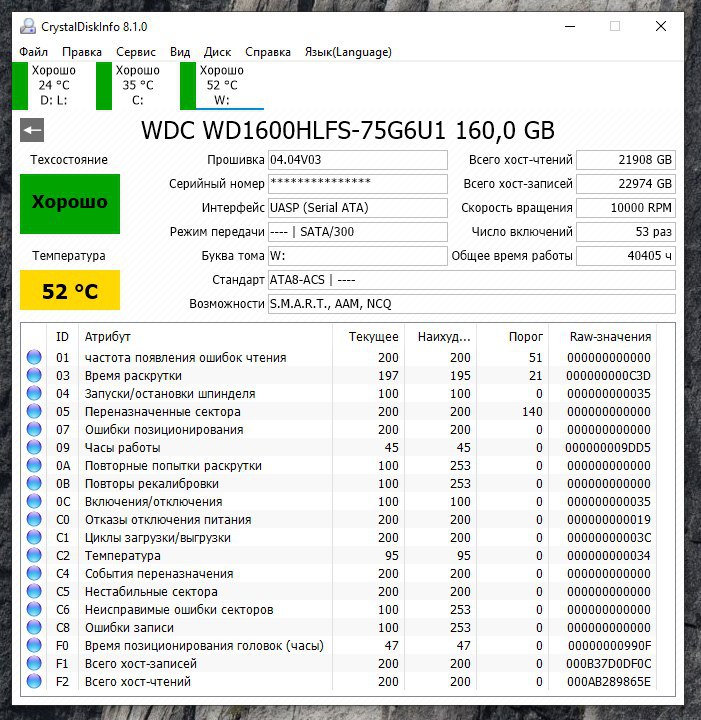Click the 22974 GB host writes value
This screenshot has width=701, height=720.
point(626,184)
